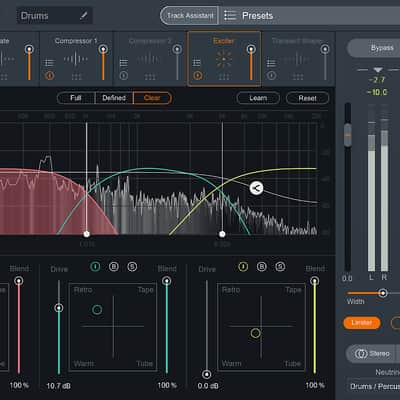Click the Exciter dotted reorder handle
This screenshot has height=400, width=400.
[224, 77]
